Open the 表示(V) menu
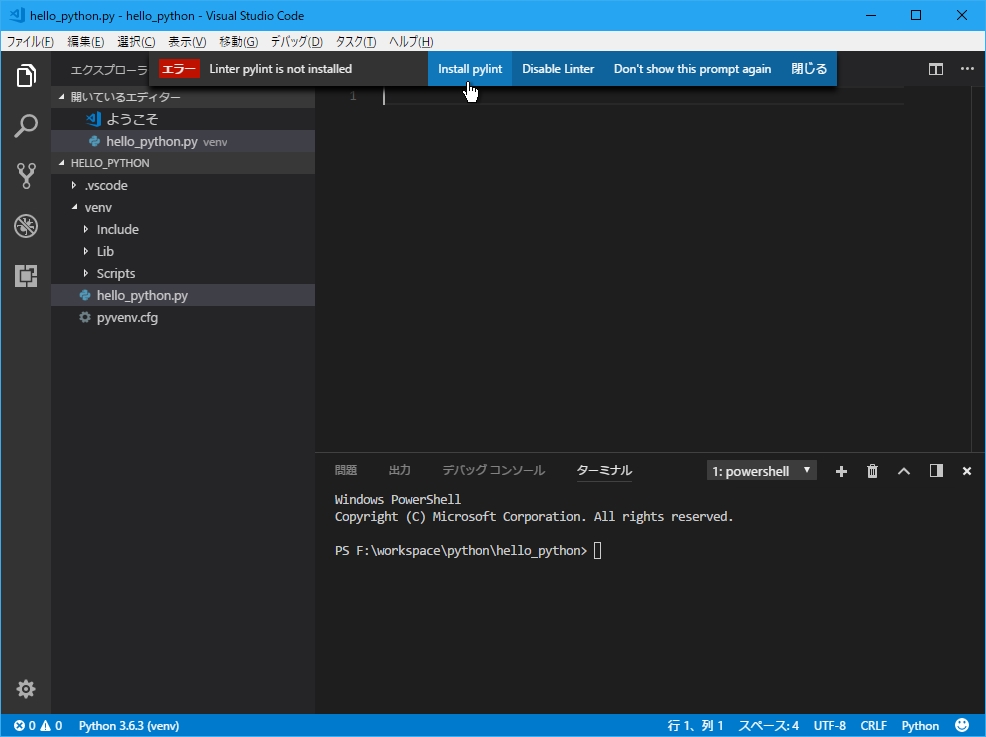Viewport: 986px width, 737px height. coord(187,42)
